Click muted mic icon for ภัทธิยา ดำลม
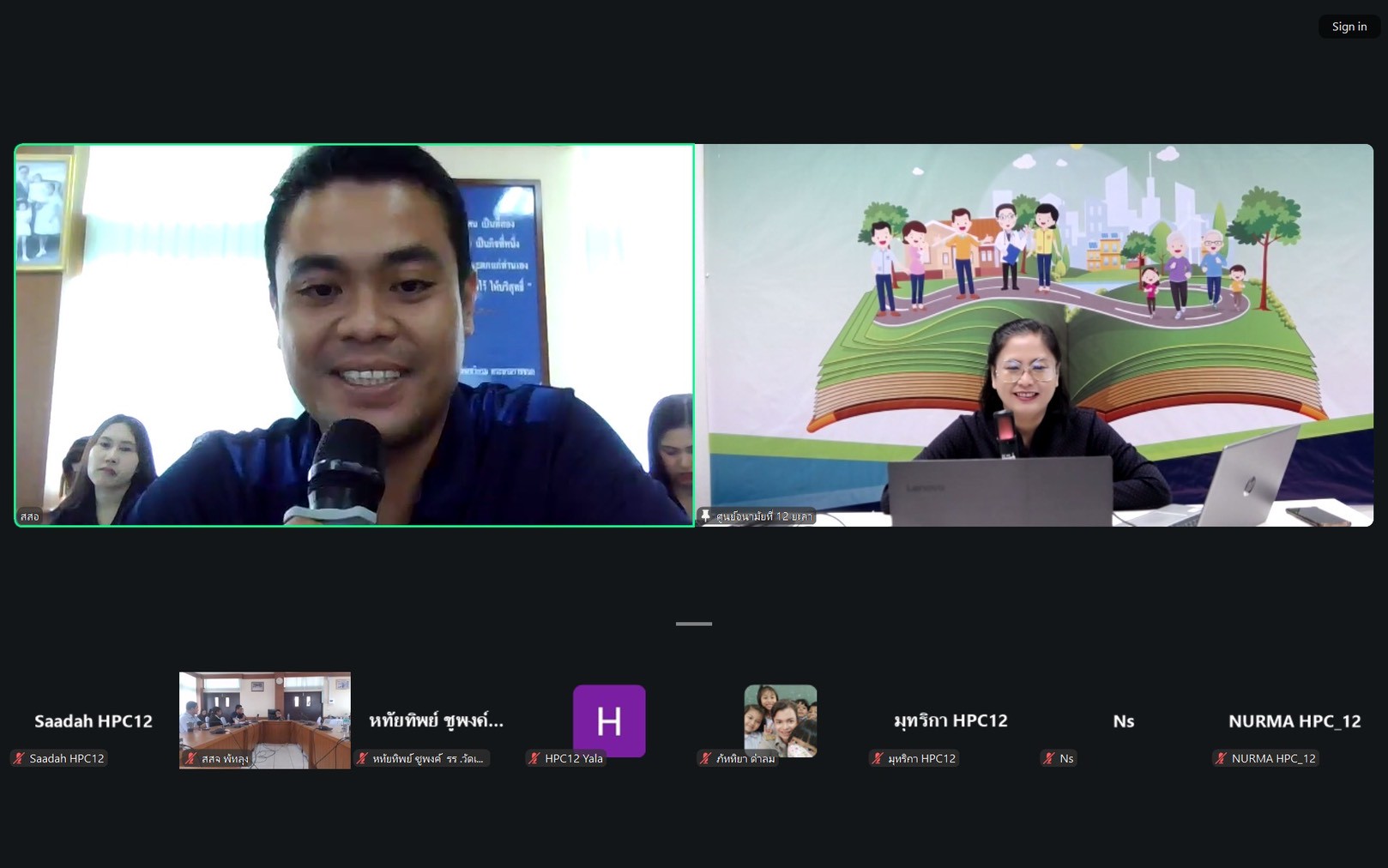This screenshot has width=1388, height=868. (x=705, y=758)
